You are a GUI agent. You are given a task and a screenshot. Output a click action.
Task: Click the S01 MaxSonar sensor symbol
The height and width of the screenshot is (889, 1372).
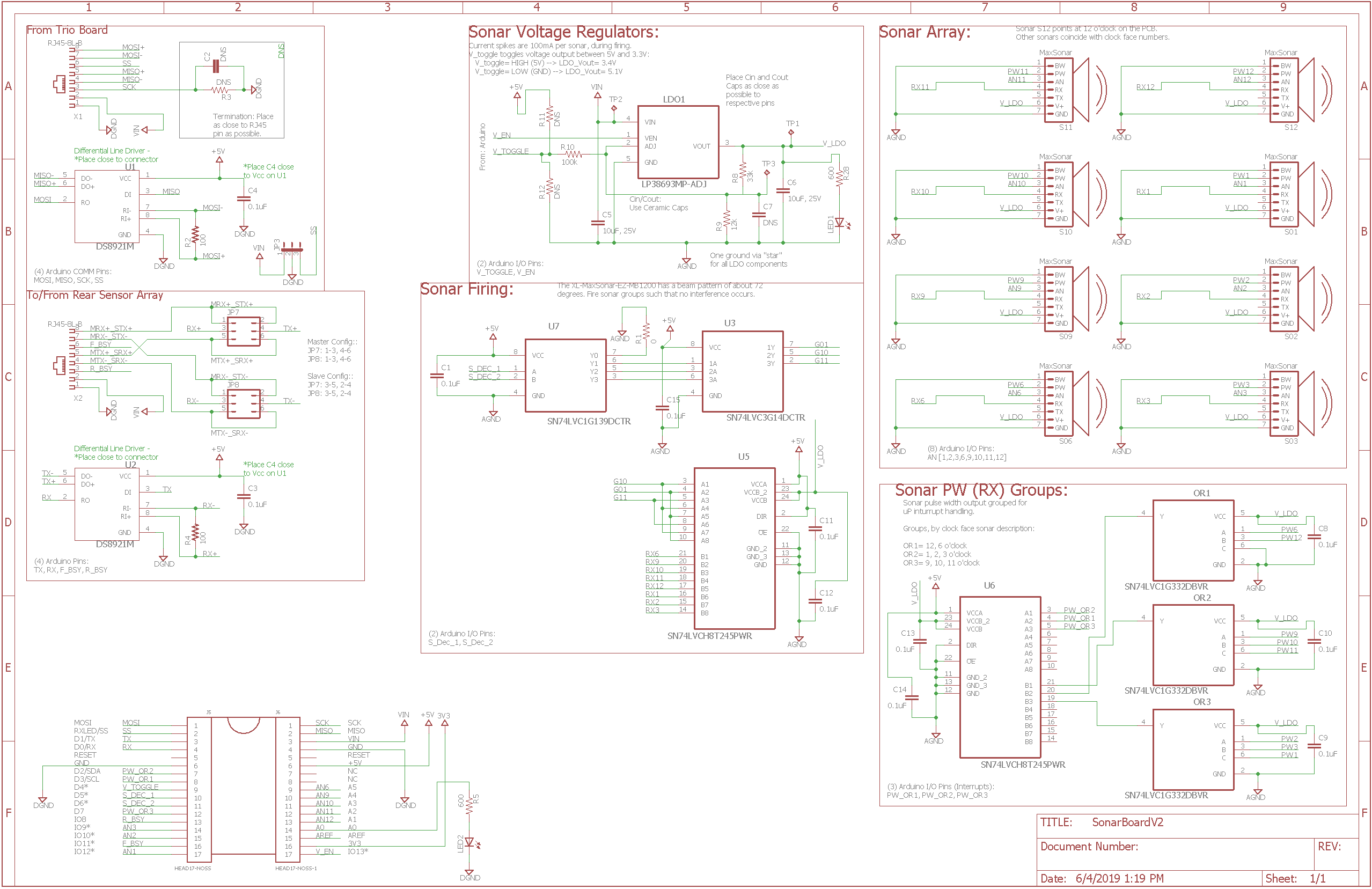[x=1301, y=194]
